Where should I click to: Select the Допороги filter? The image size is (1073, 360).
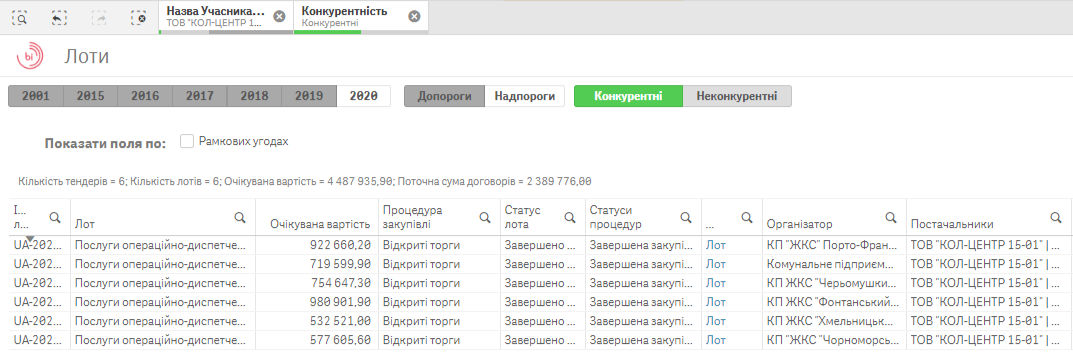[445, 96]
